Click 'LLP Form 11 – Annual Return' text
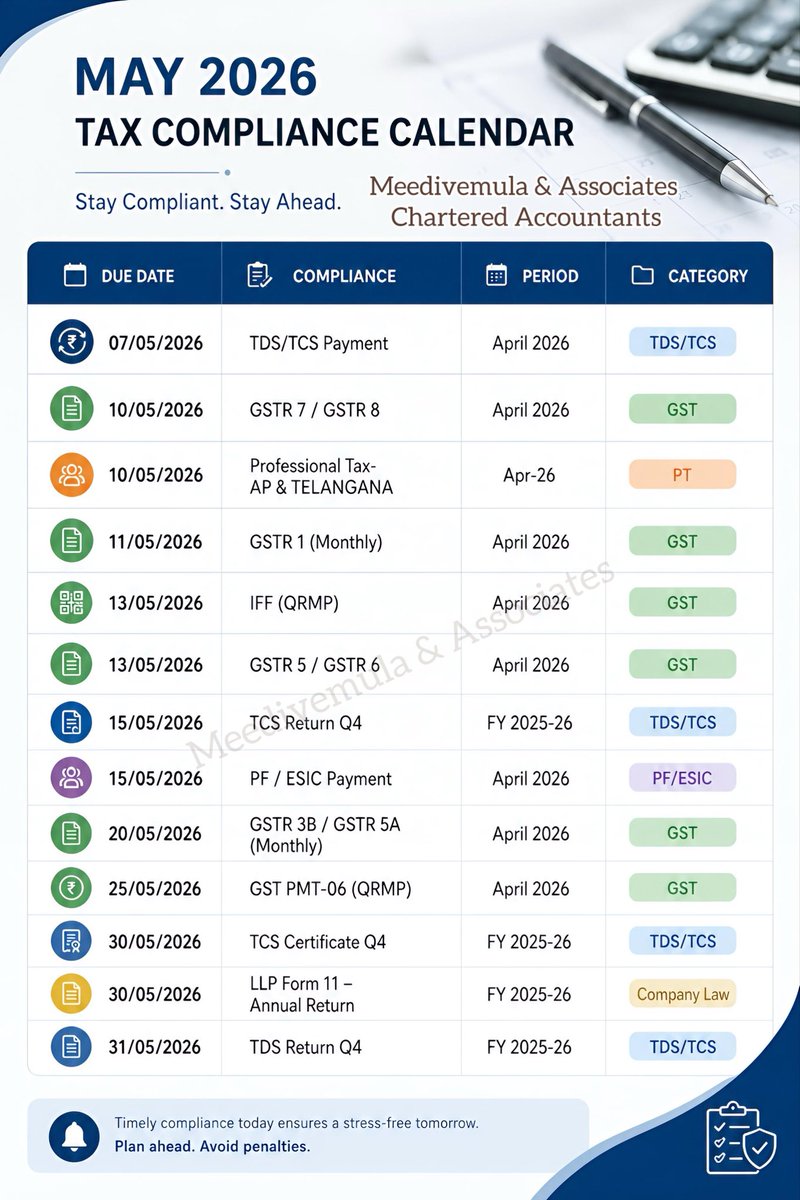The width and height of the screenshot is (800, 1200). [x=302, y=995]
